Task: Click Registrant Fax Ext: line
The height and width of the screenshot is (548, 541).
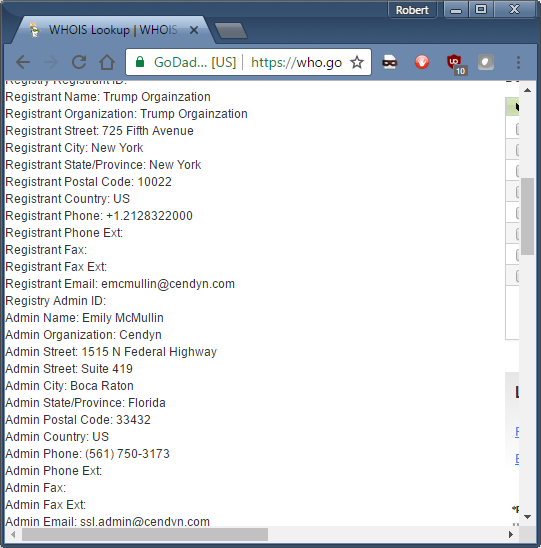Action: [x=56, y=267]
